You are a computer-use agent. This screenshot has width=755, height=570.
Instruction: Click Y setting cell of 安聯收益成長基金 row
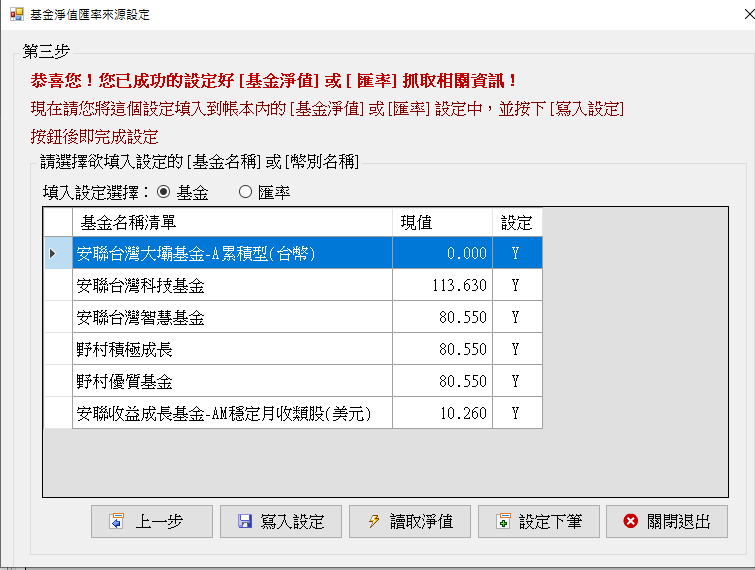[x=518, y=413]
